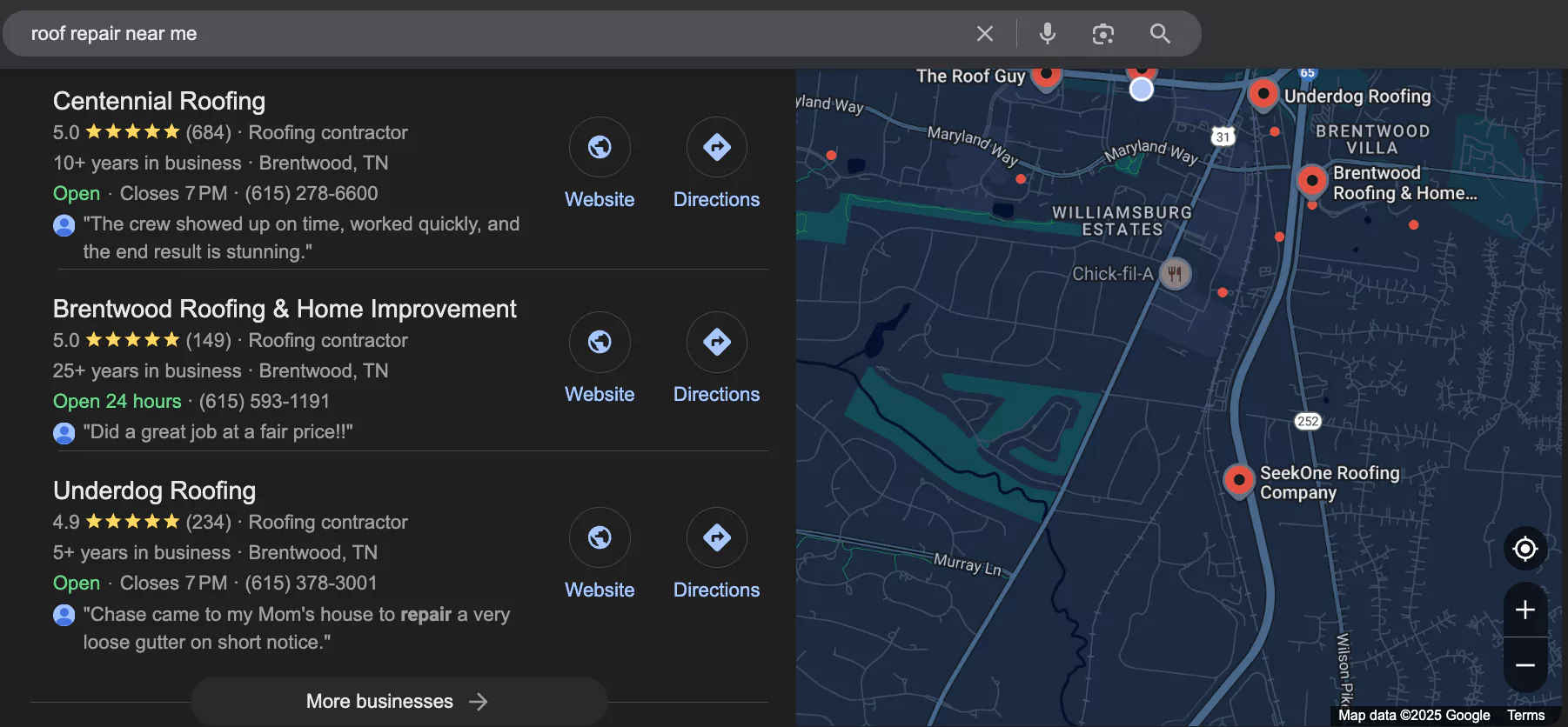Open search by image camera icon

click(x=1102, y=34)
